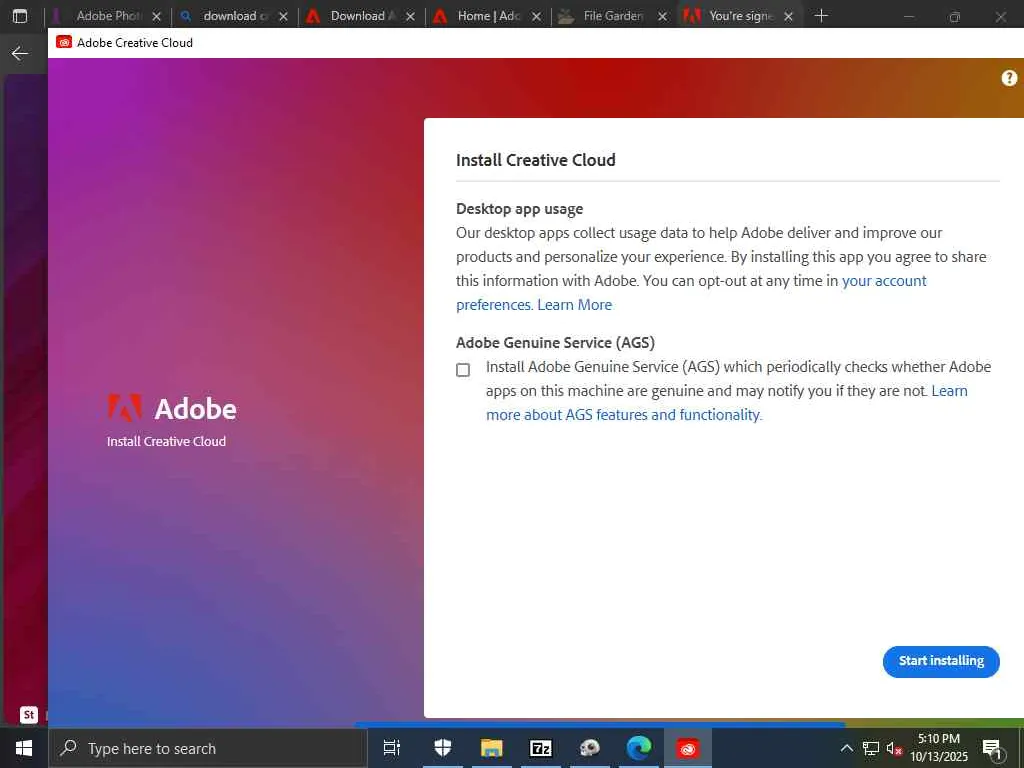Open Windows Security shield in taskbar

pos(443,748)
